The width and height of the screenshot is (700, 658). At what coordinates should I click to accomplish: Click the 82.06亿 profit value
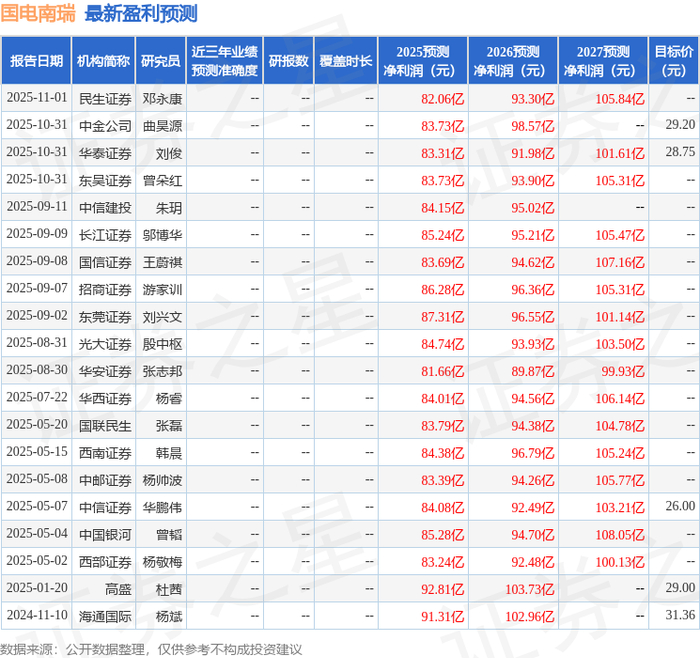click(x=442, y=99)
